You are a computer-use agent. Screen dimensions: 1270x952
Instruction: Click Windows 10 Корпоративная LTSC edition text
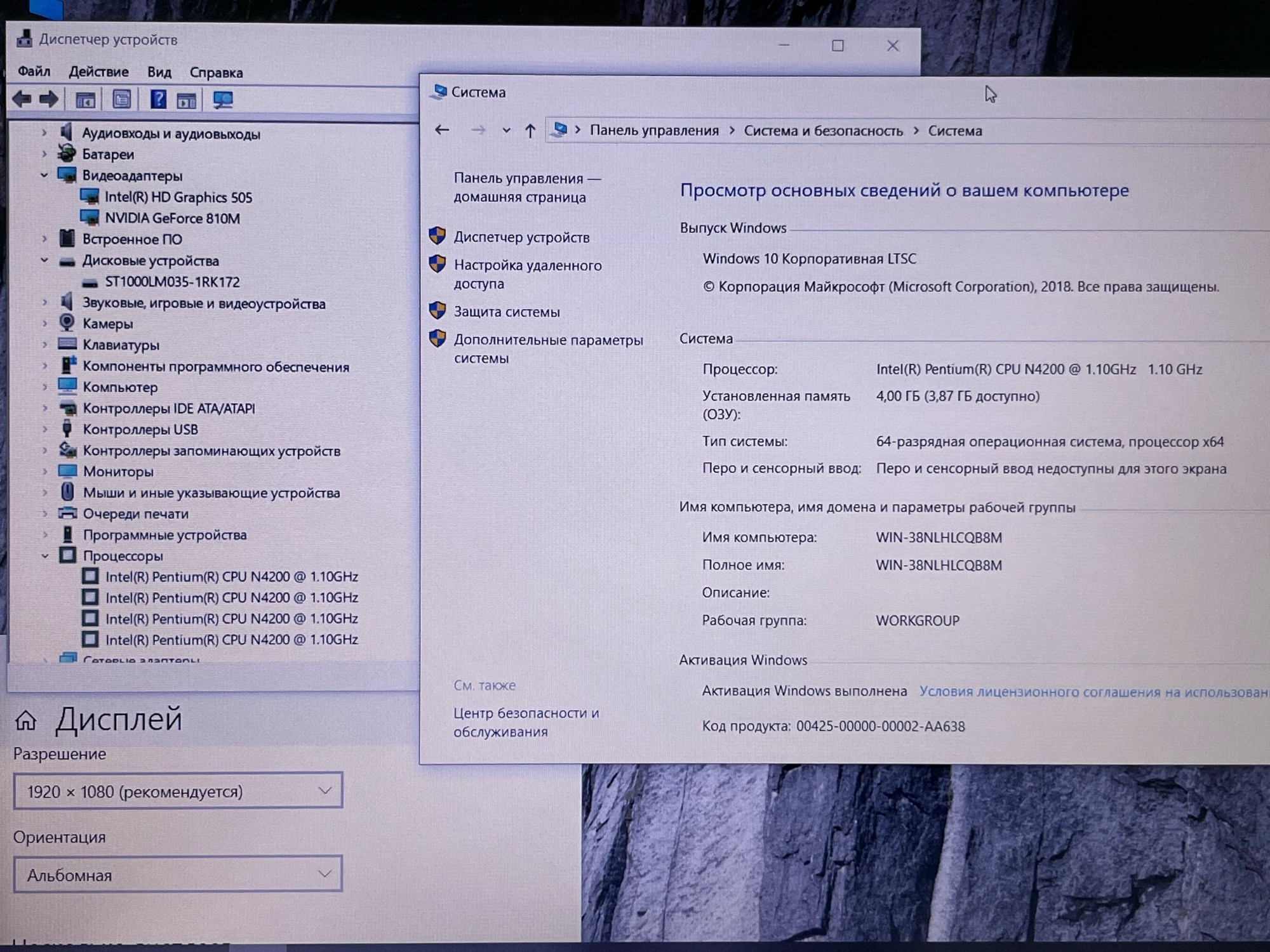(x=810, y=259)
